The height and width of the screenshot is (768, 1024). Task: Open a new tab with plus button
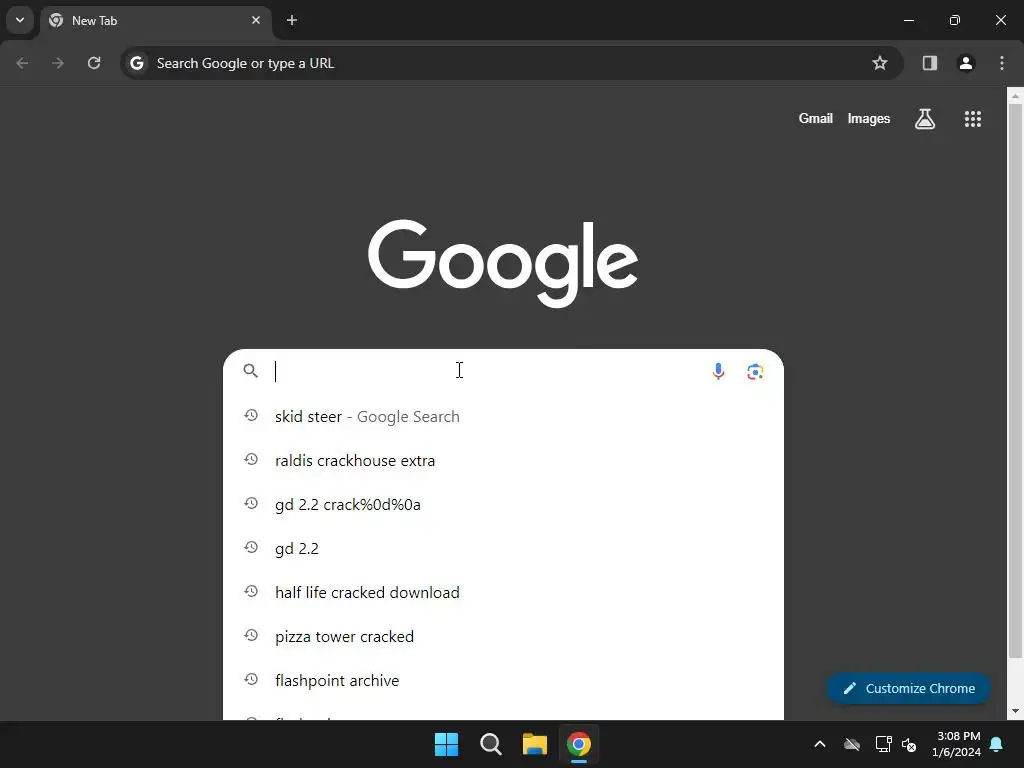(x=292, y=20)
